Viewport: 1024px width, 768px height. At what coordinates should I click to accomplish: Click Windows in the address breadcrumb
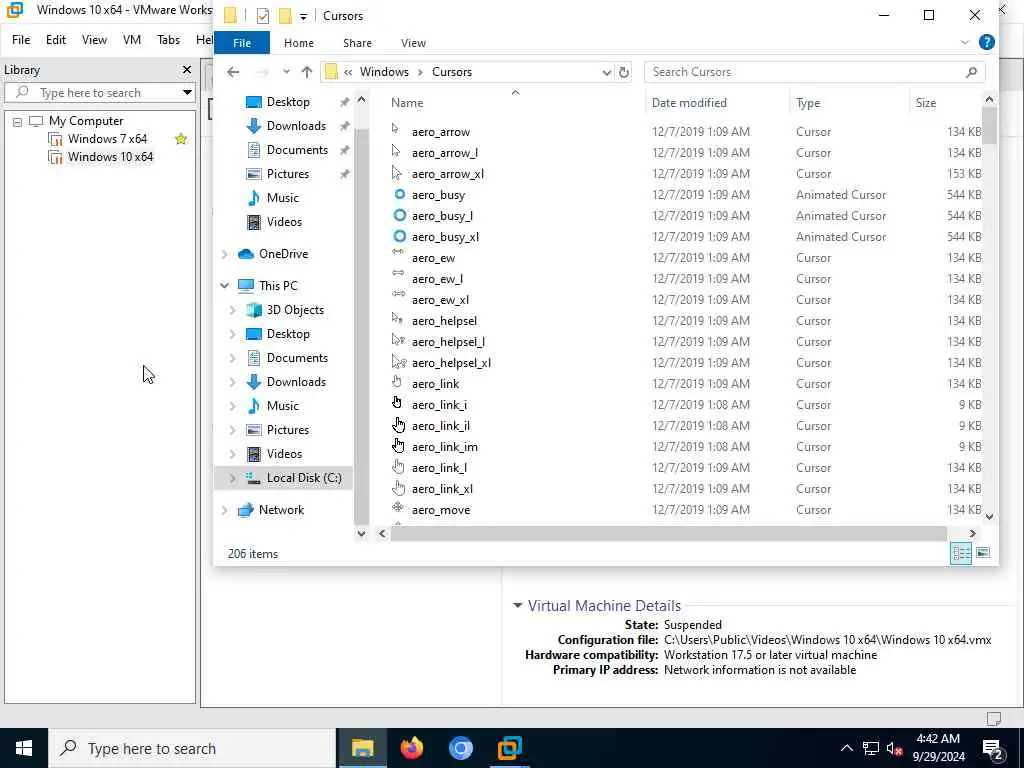click(x=384, y=72)
